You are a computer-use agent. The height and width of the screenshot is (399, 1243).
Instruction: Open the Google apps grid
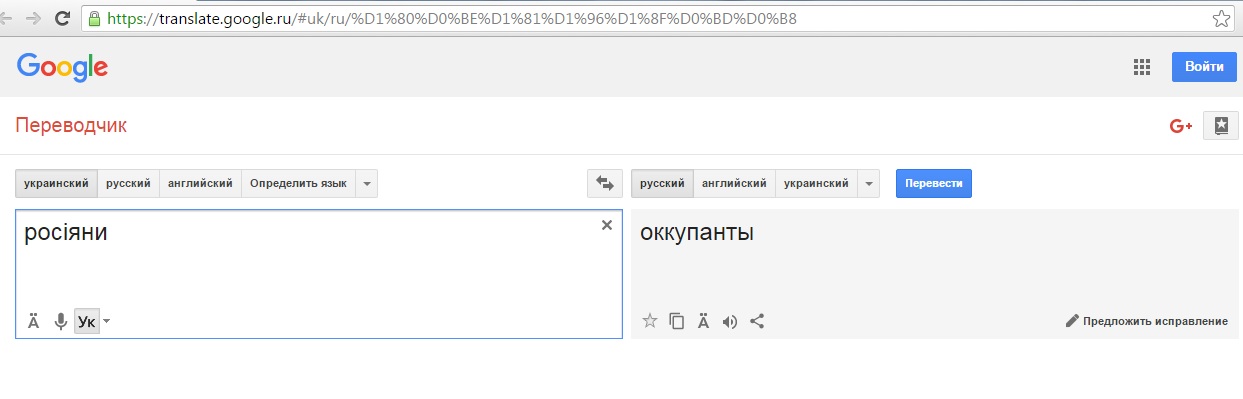pyautogui.click(x=1141, y=67)
